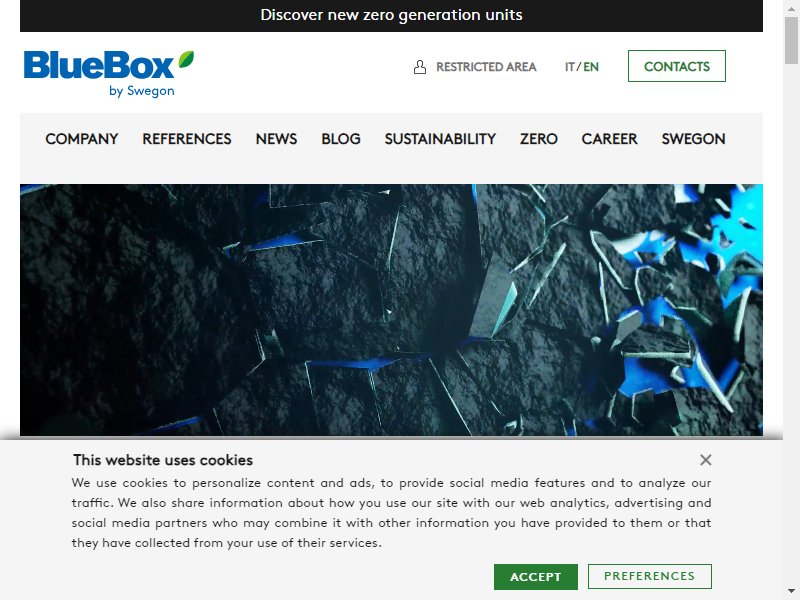Close the cookie banner with the X icon
Screen dimensions: 800x600
tap(706, 460)
